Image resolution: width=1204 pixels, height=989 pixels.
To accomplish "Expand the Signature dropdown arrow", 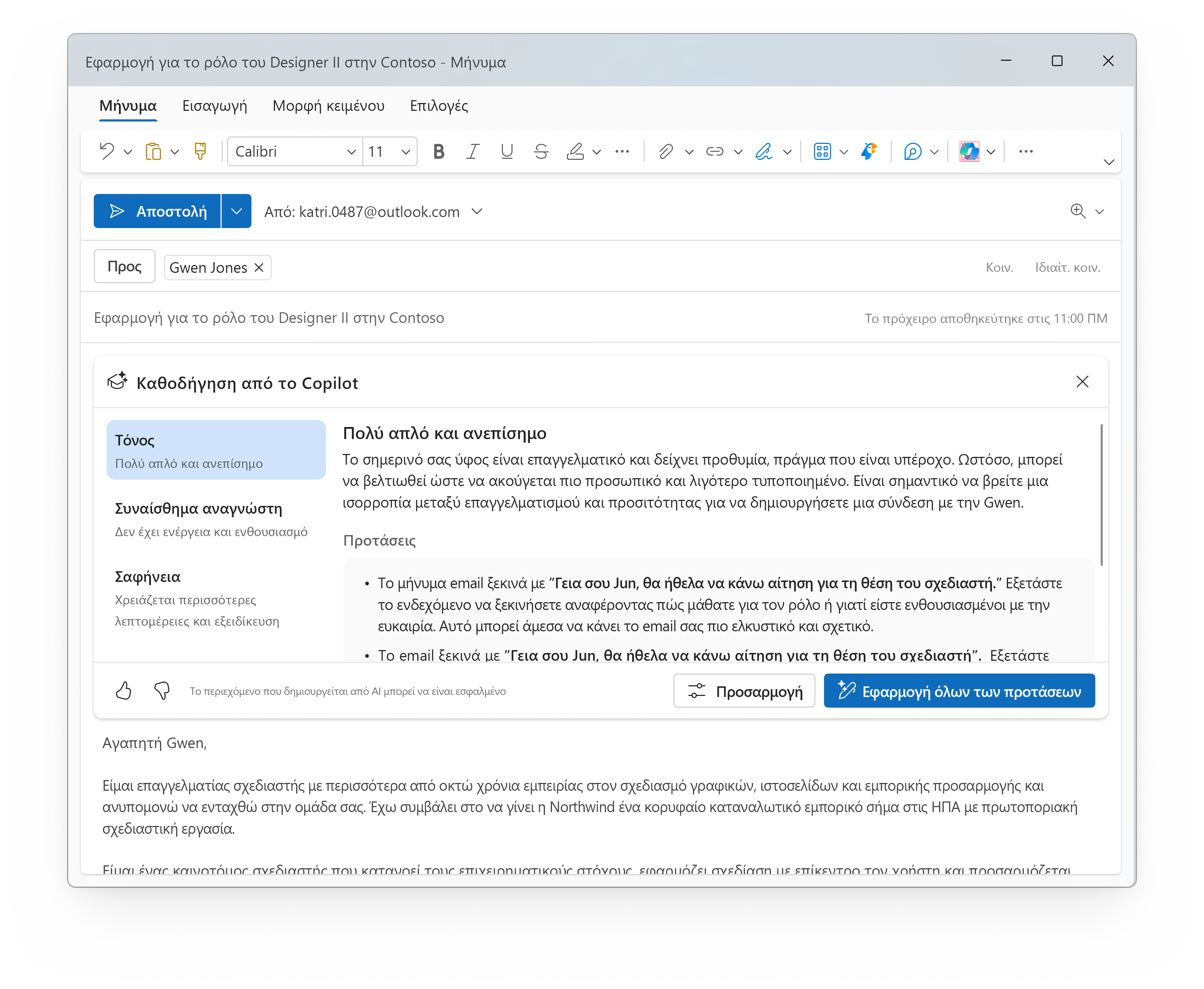I will pyautogui.click(x=788, y=152).
